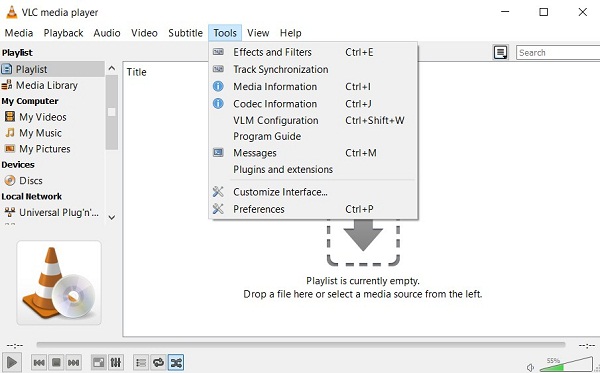Choose Effects and Filters

(x=313, y=52)
